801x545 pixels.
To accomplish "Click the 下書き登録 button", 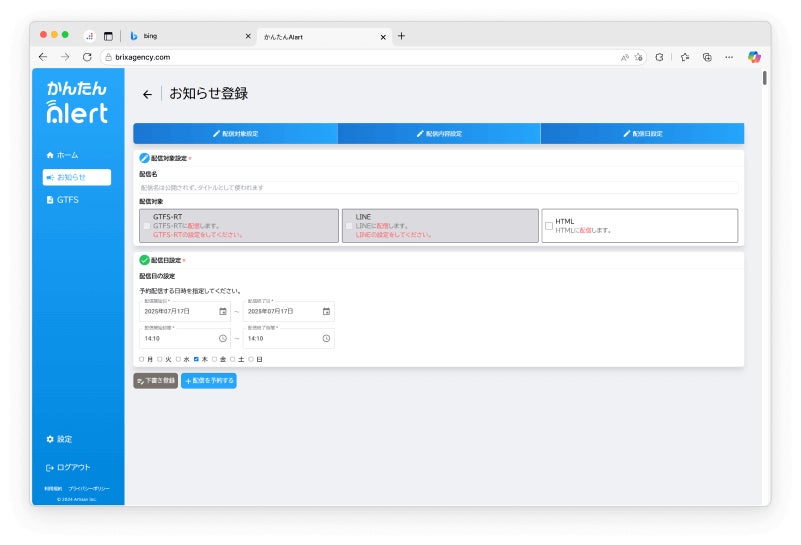I will click(x=156, y=381).
